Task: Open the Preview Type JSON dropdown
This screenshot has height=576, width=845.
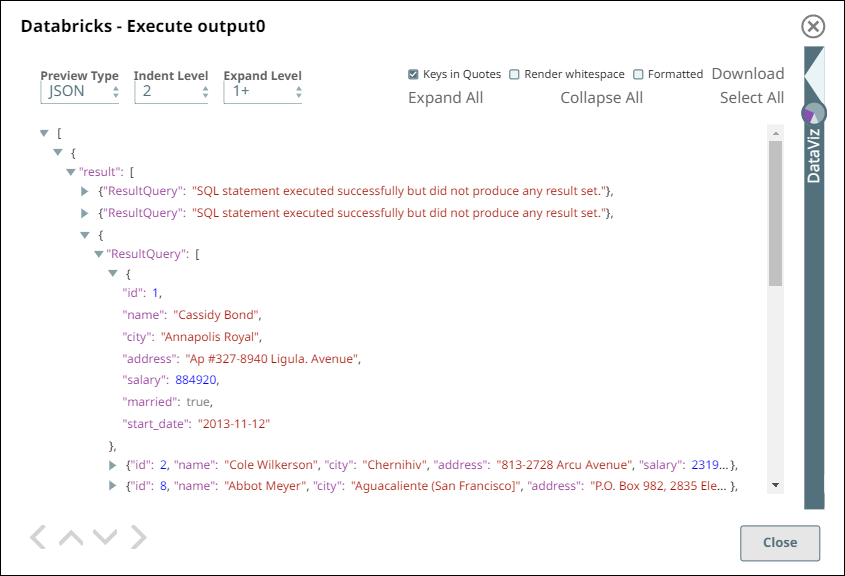Action: (80, 92)
